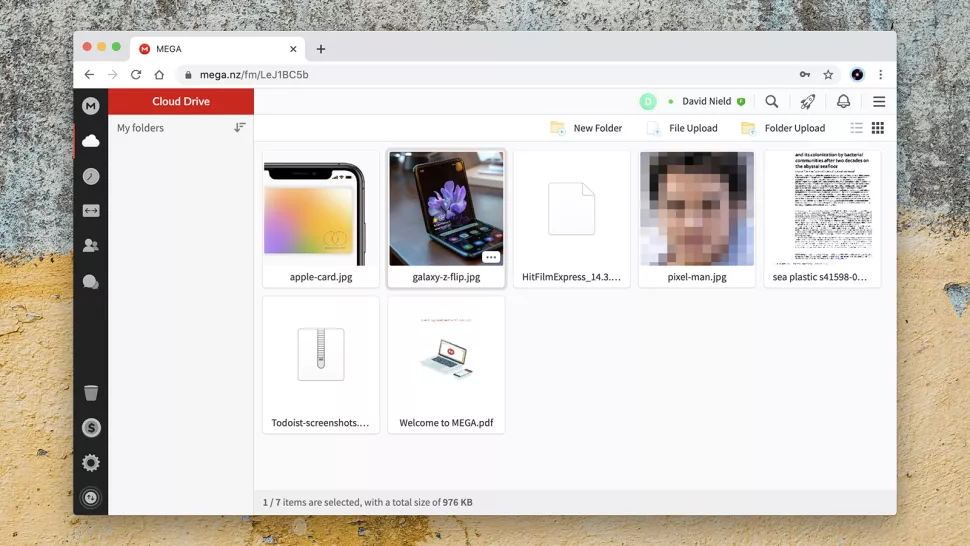Click the browser forward arrow

click(x=113, y=74)
